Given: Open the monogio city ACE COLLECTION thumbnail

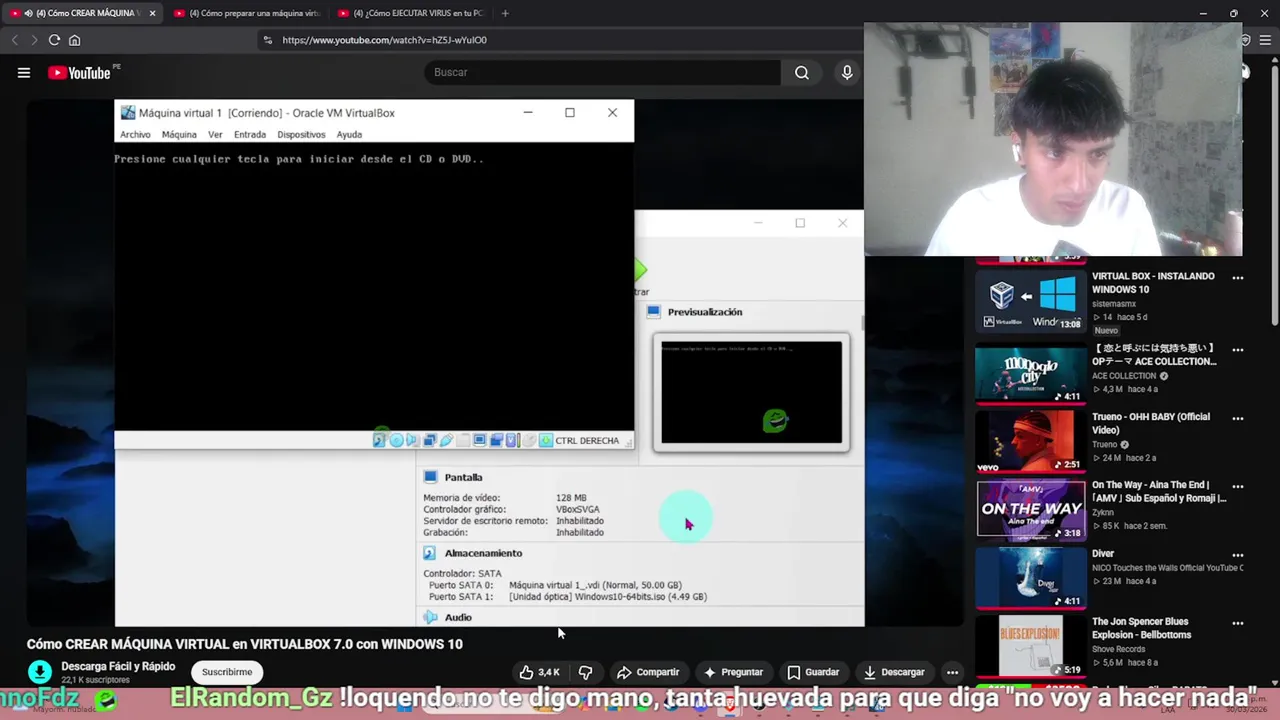Looking at the screenshot, I should point(1031,373).
